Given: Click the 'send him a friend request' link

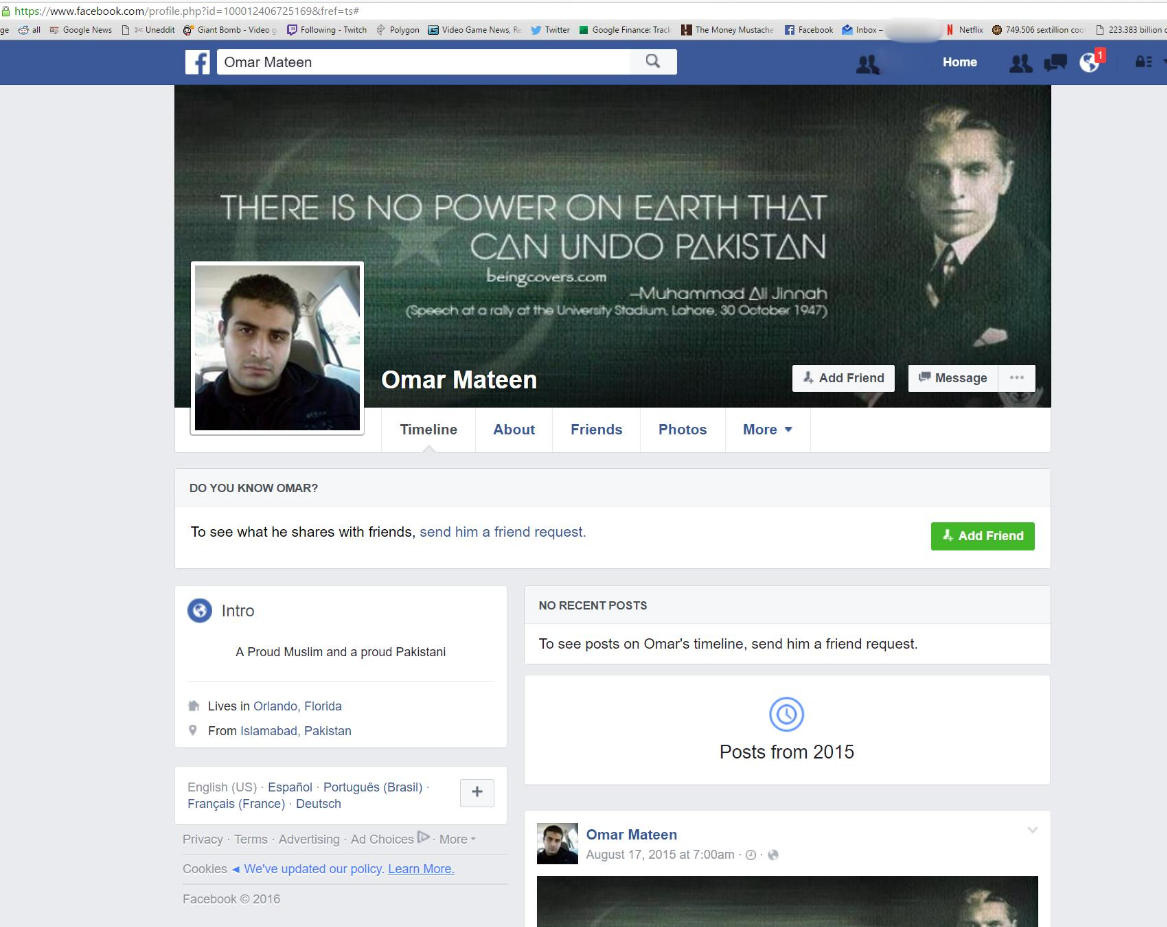Looking at the screenshot, I should pyautogui.click(x=502, y=532).
